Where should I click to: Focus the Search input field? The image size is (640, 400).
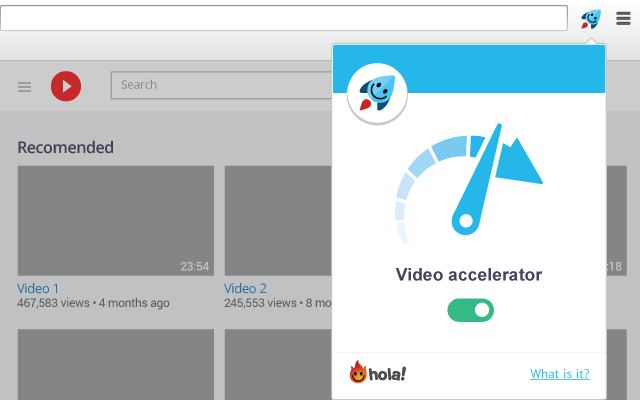pos(222,85)
